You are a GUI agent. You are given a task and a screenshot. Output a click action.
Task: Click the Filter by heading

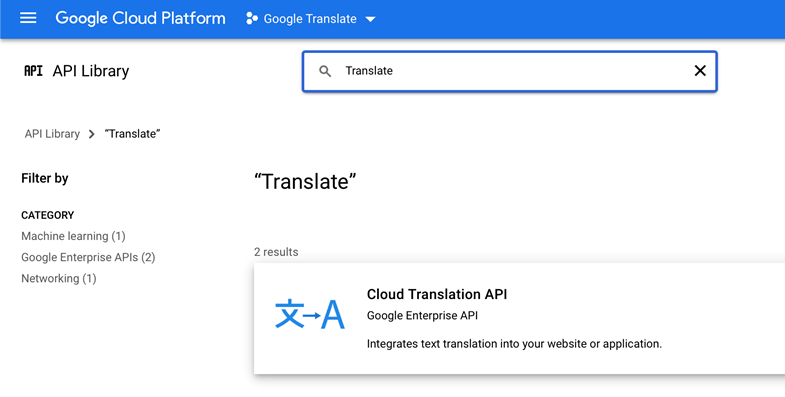[45, 178]
